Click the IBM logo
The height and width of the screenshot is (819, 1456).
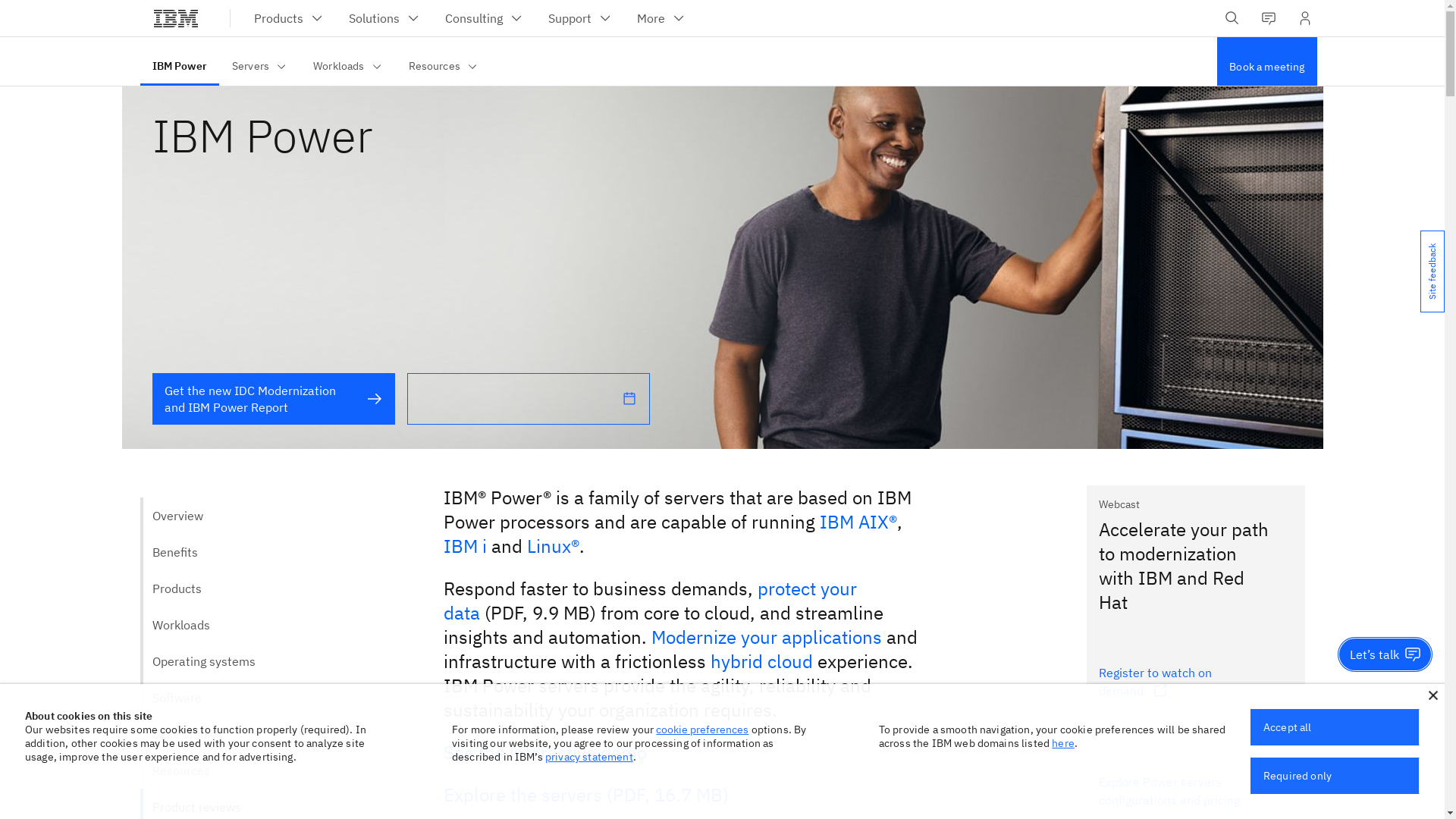tap(176, 18)
